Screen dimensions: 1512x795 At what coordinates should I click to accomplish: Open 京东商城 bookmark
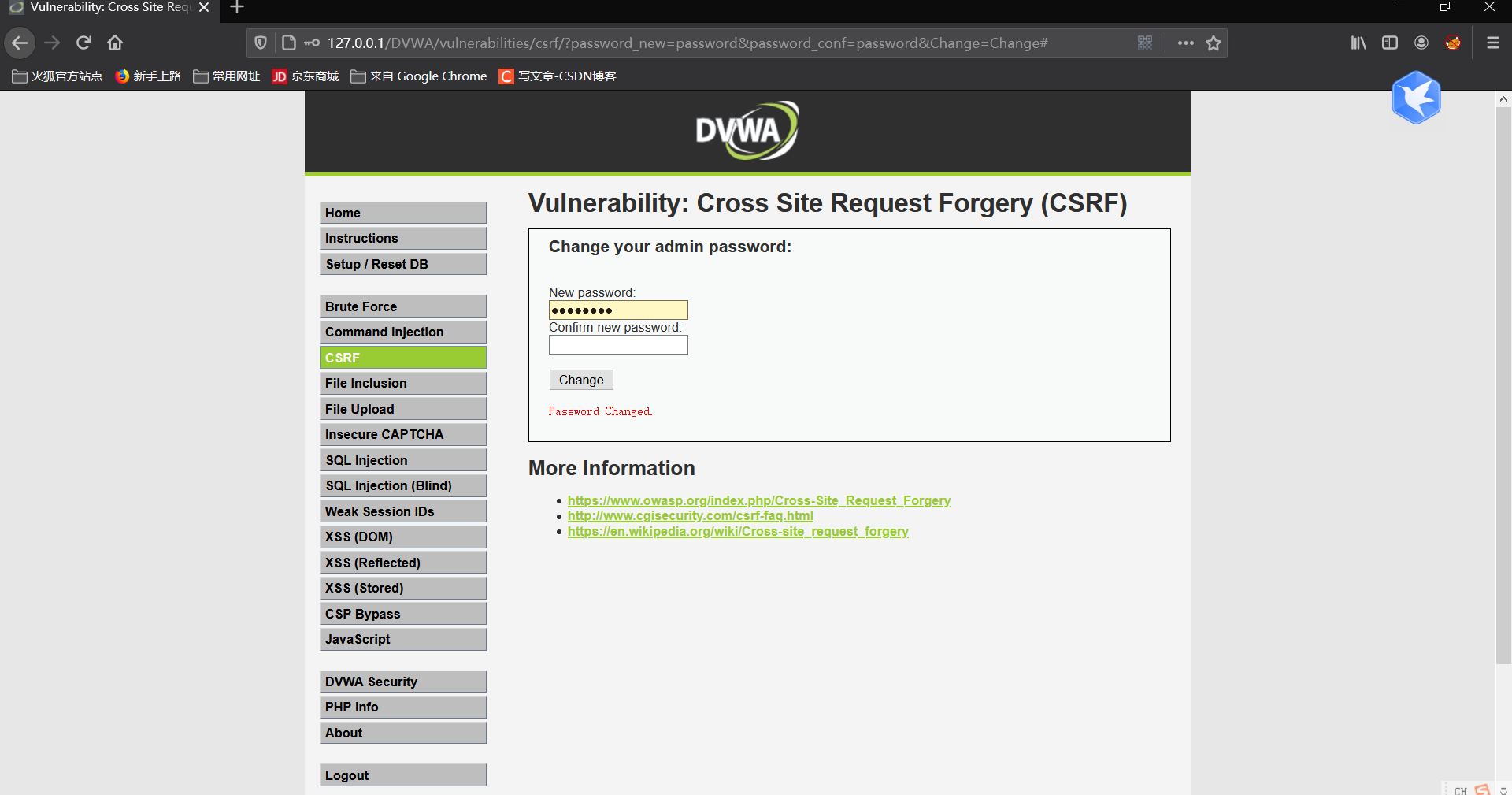pos(306,76)
